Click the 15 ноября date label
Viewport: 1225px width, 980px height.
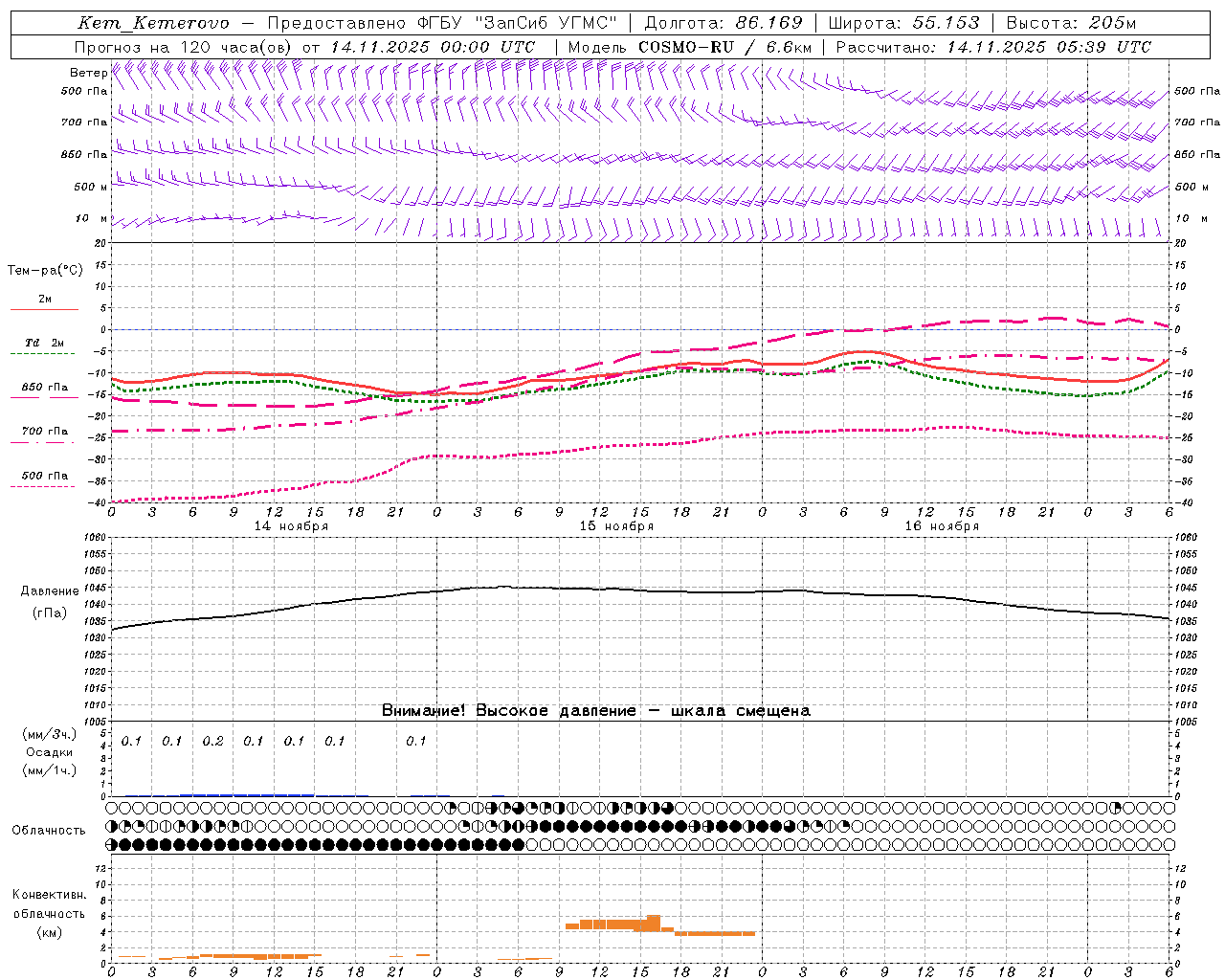(x=616, y=526)
